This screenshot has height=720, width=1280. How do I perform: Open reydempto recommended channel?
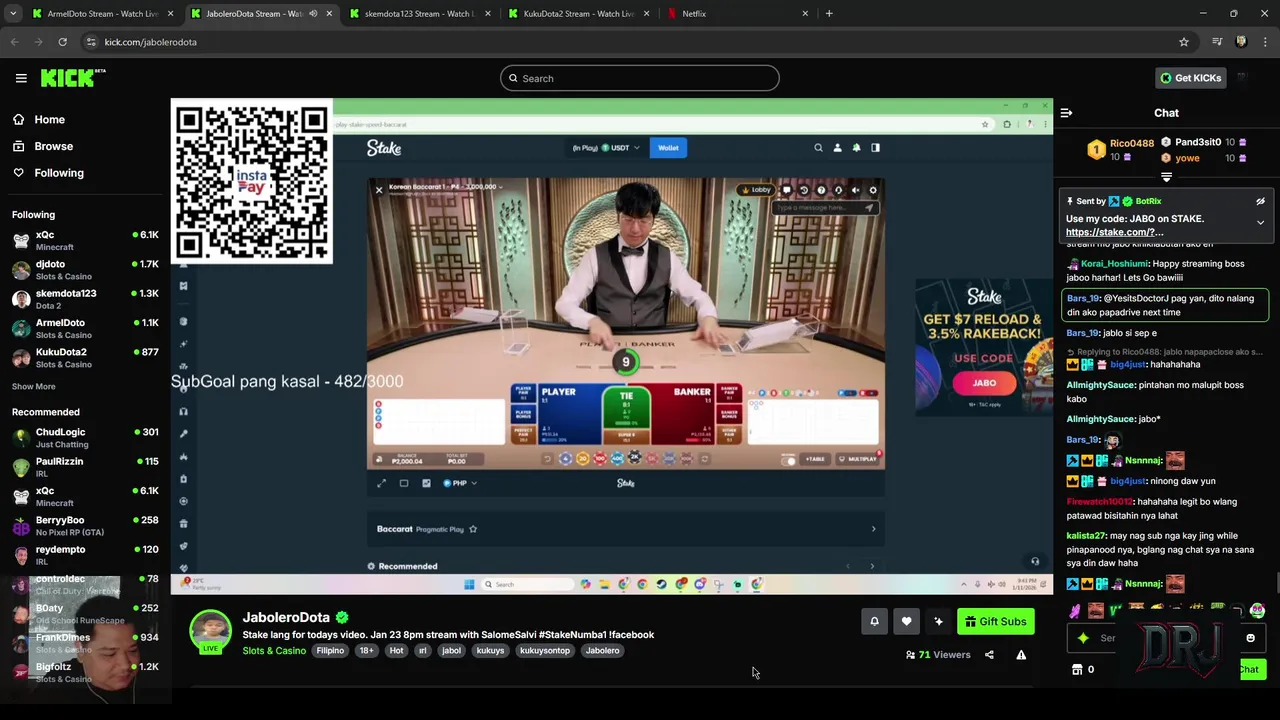click(85, 554)
